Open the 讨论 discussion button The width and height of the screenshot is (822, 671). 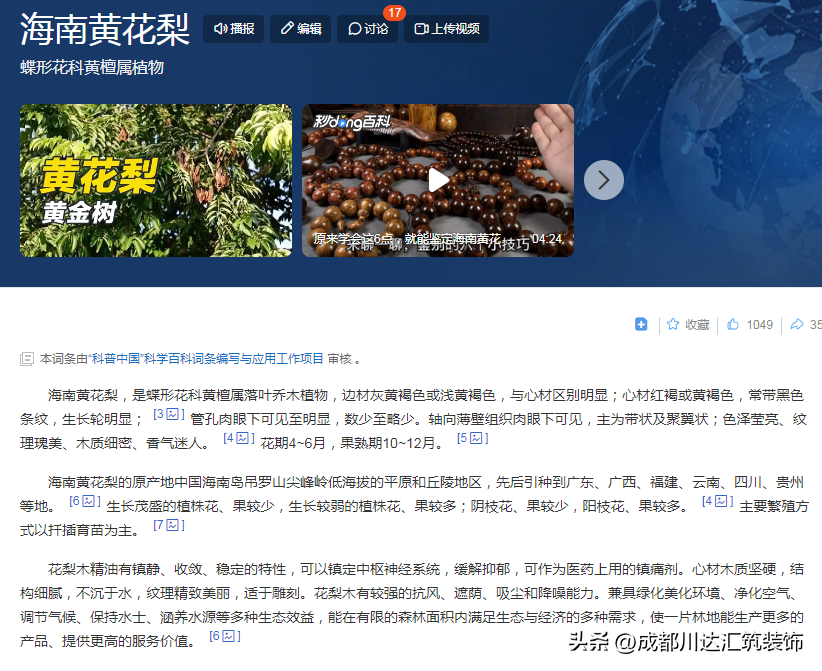pos(367,29)
